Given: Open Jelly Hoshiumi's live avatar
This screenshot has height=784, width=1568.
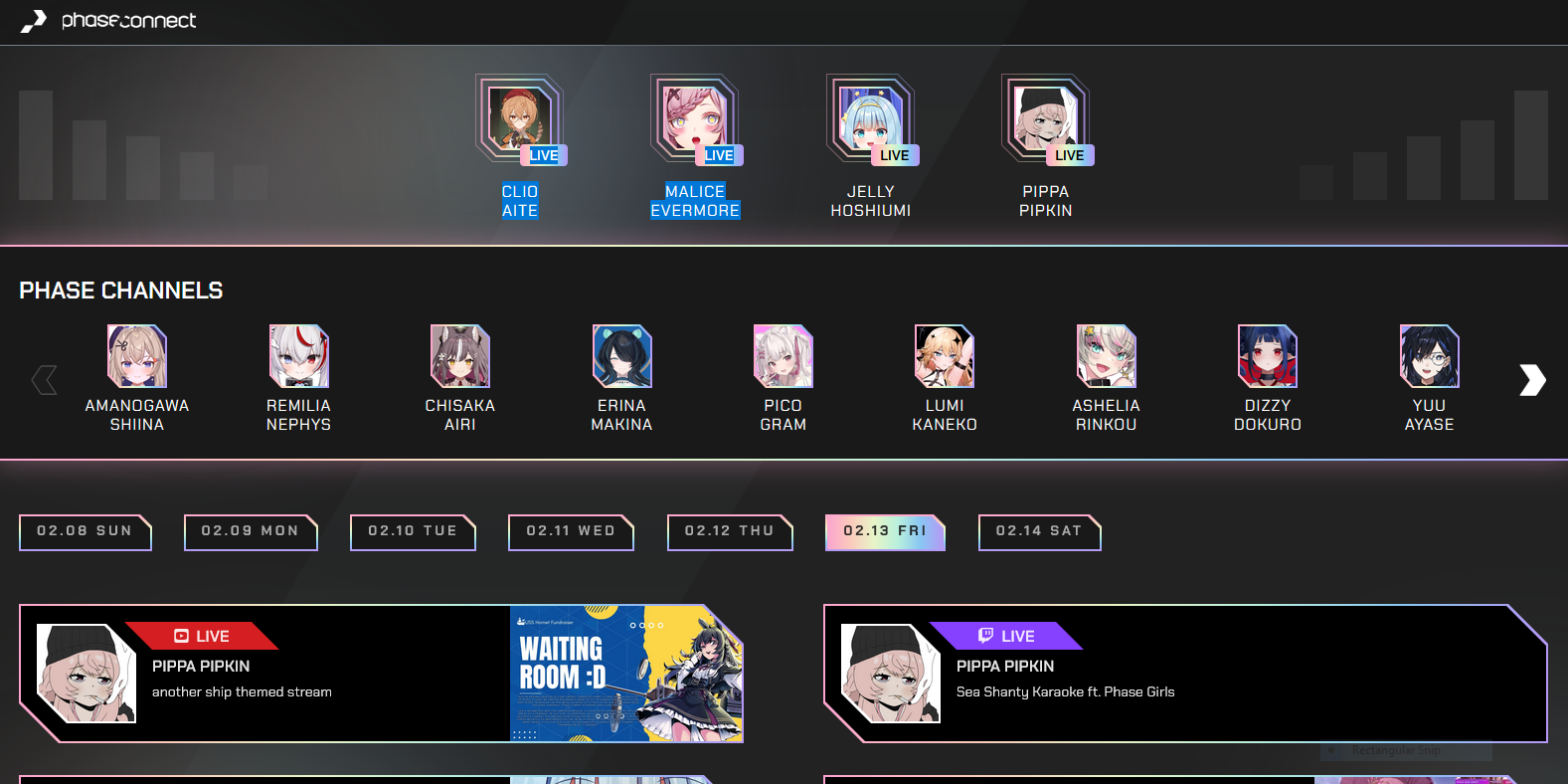Looking at the screenshot, I should [871, 119].
